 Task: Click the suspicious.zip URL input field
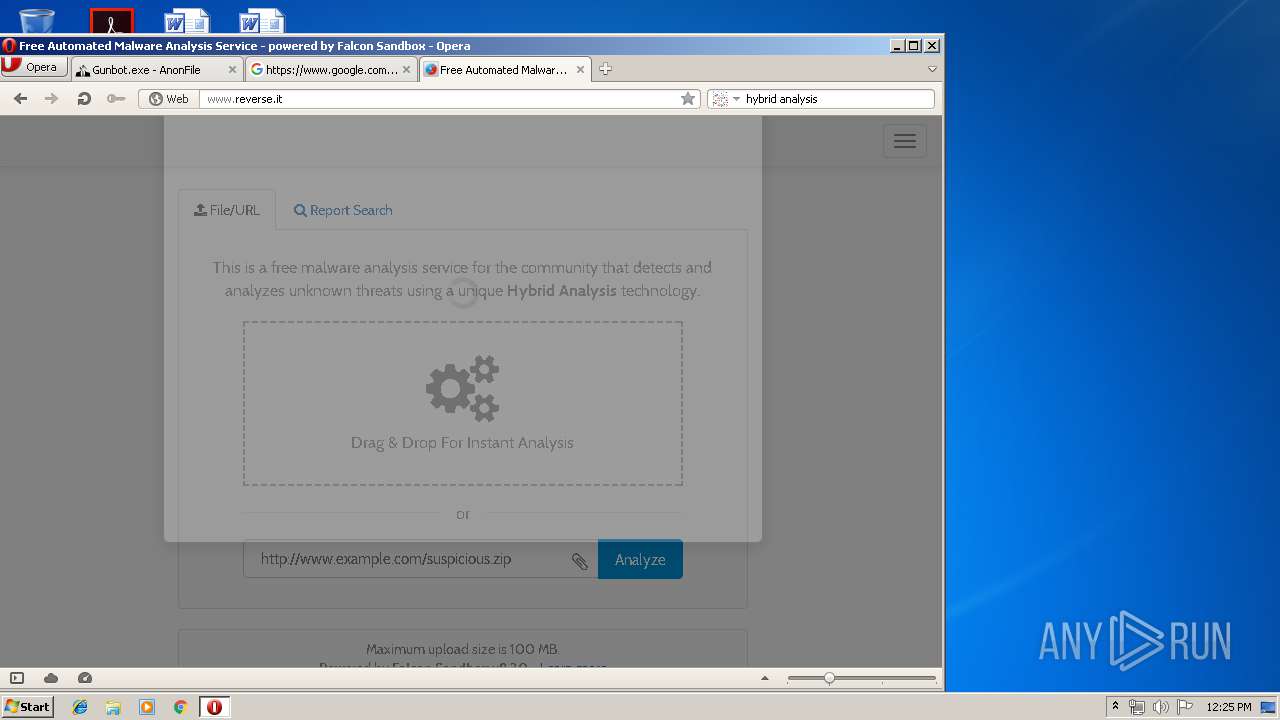[420, 559]
